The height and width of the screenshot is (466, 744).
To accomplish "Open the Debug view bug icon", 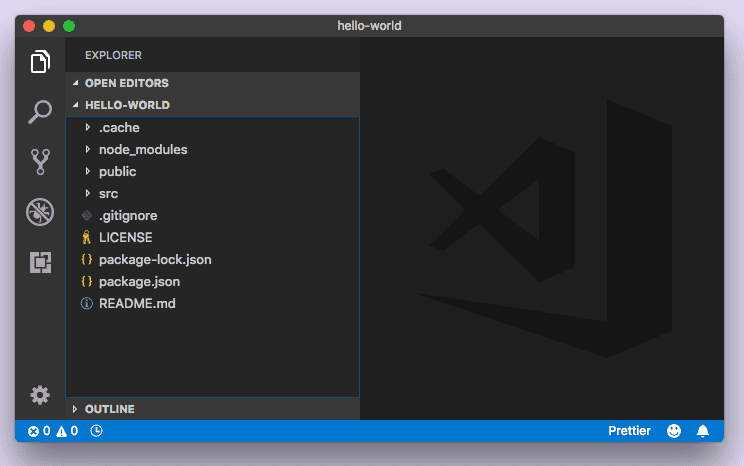I will (40, 212).
